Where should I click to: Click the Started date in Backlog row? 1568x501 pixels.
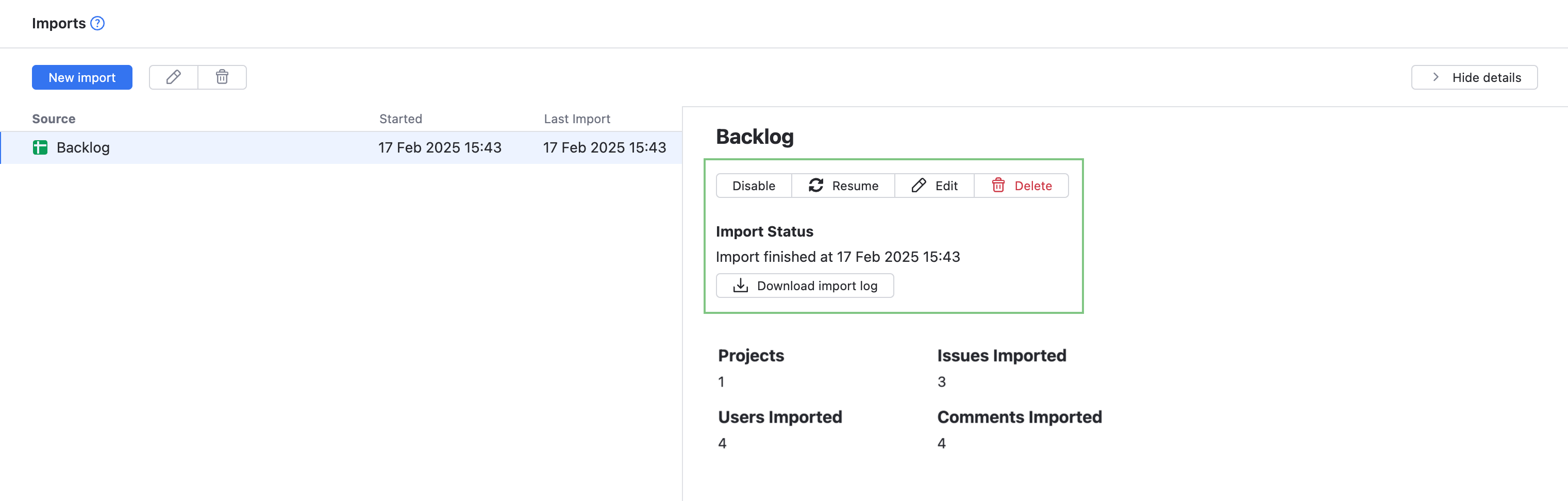click(440, 147)
